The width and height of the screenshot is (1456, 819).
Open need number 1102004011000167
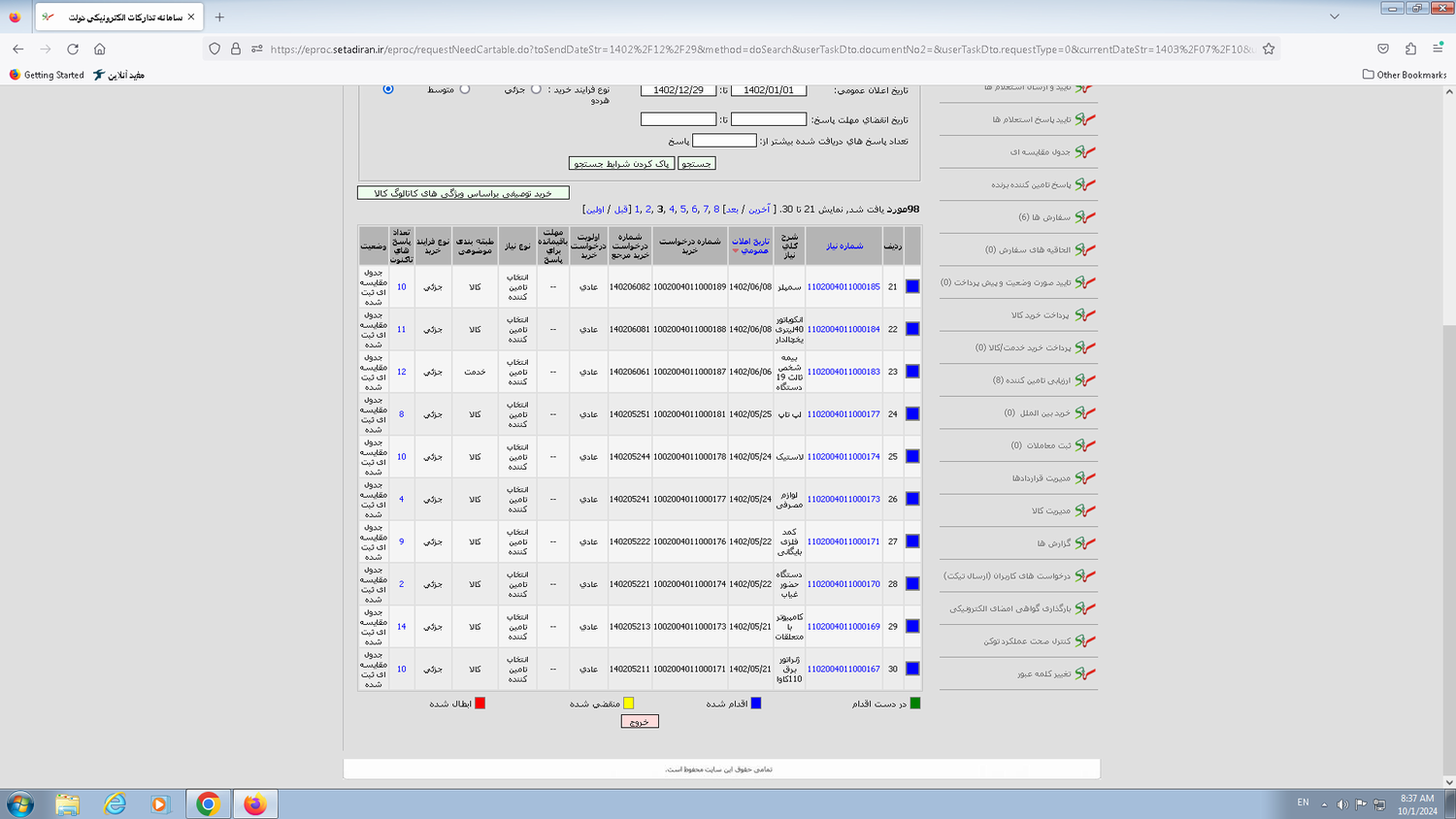844,670
